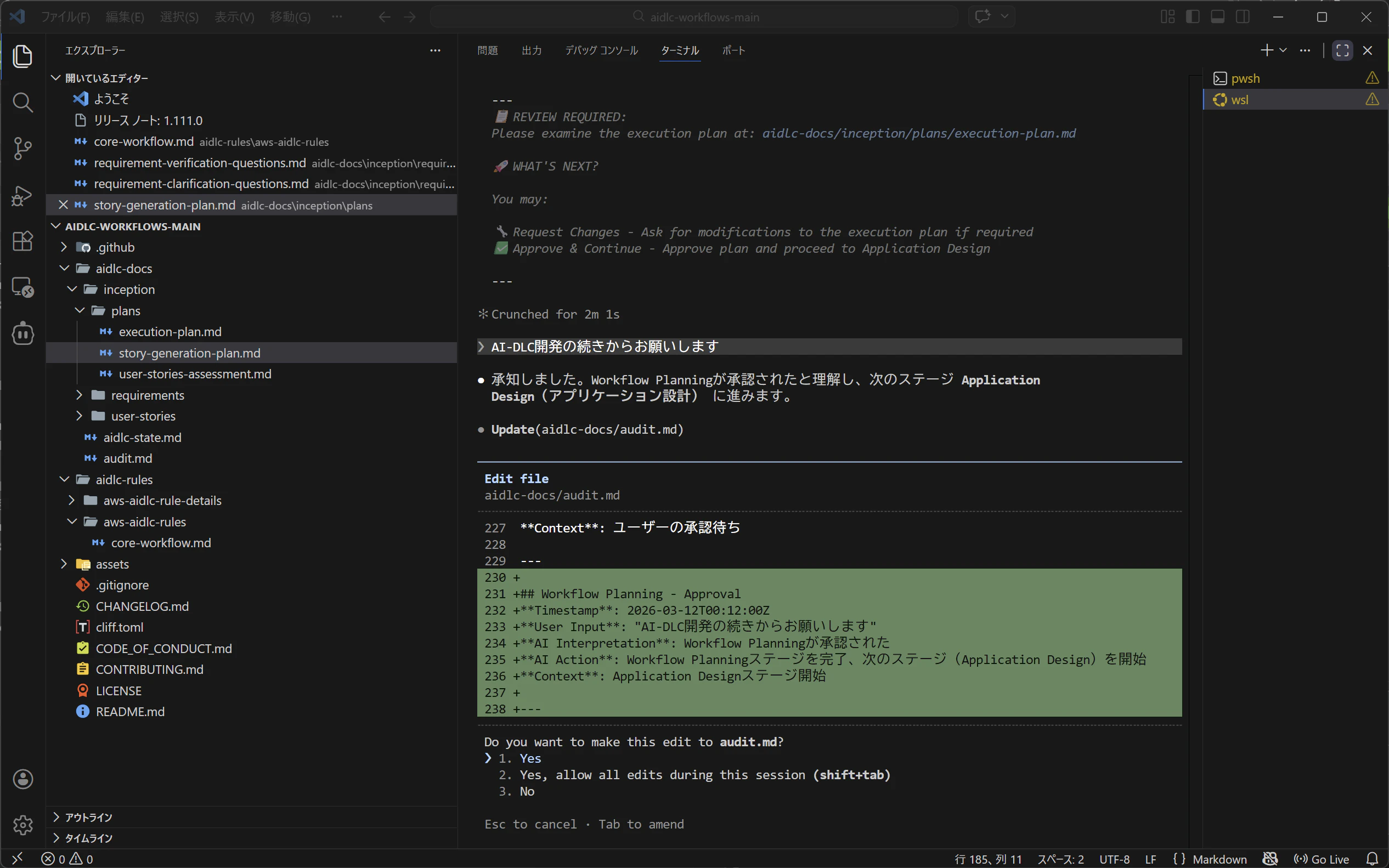The height and width of the screenshot is (868, 1389).
Task: Collapse the Open Editors section
Action: (x=56, y=78)
